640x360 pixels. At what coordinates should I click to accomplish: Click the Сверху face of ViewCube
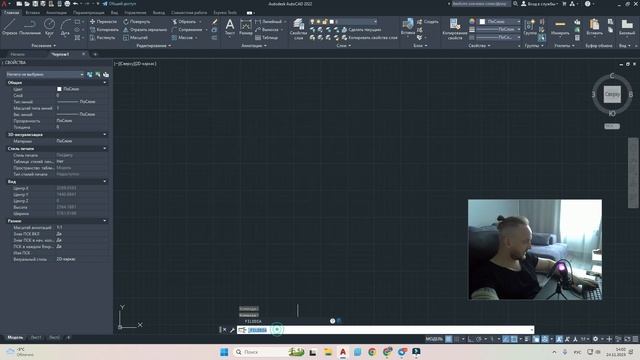(x=612, y=94)
